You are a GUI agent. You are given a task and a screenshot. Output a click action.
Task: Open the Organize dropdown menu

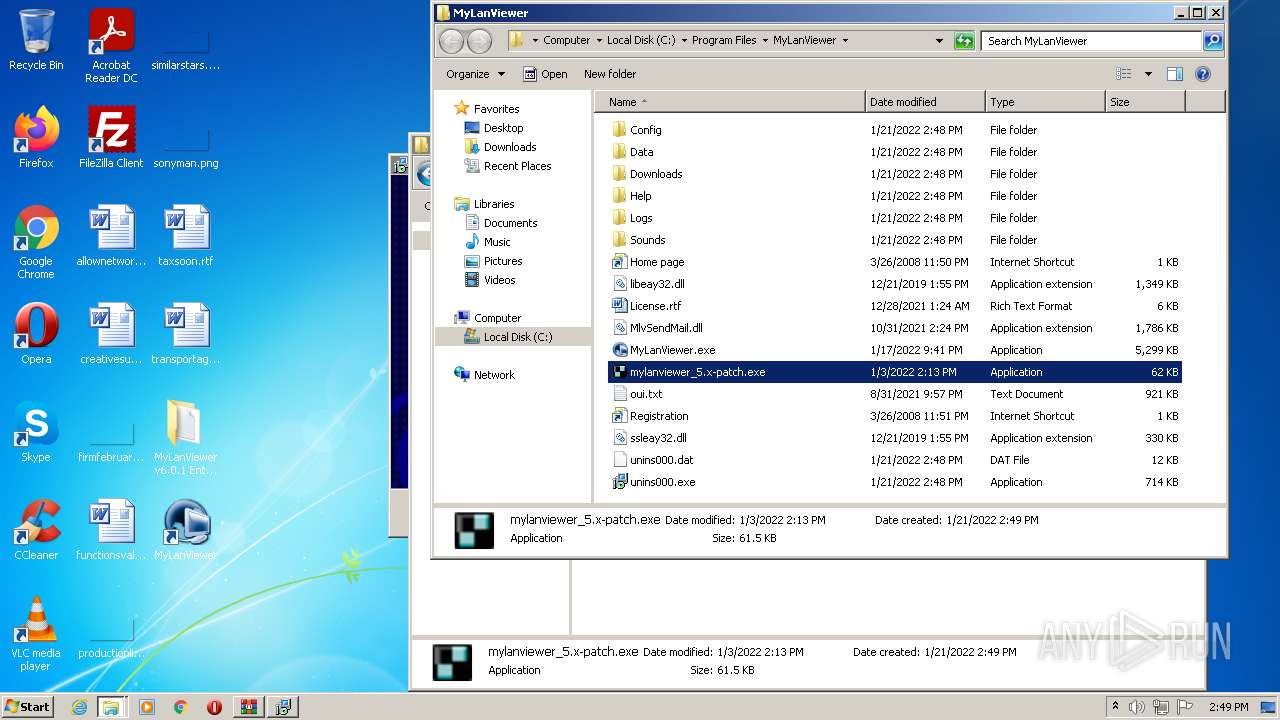[x=476, y=74]
